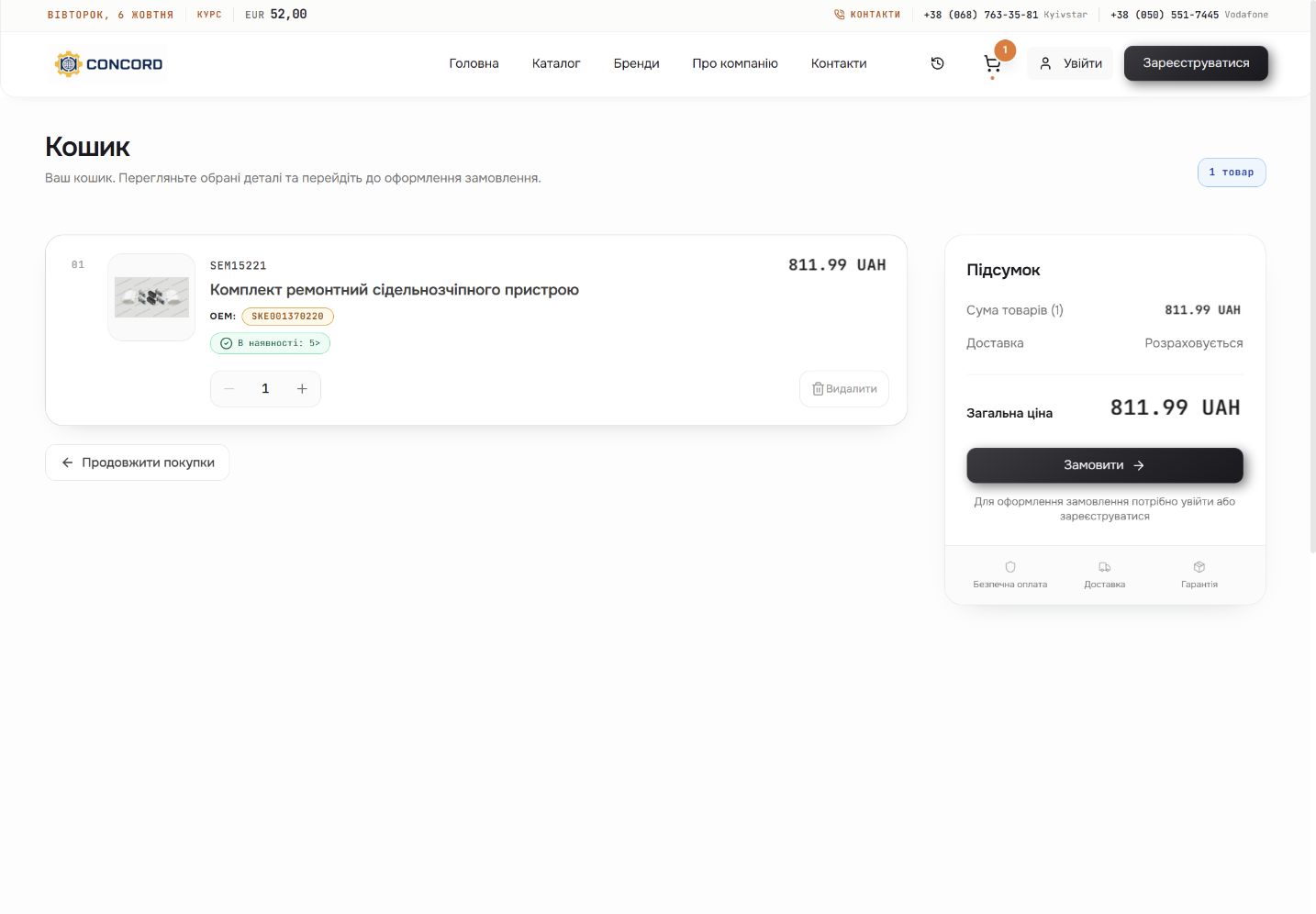Viewport: 1316px width, 914px height.
Task: Open the viewing history clock icon
Action: pos(937,63)
